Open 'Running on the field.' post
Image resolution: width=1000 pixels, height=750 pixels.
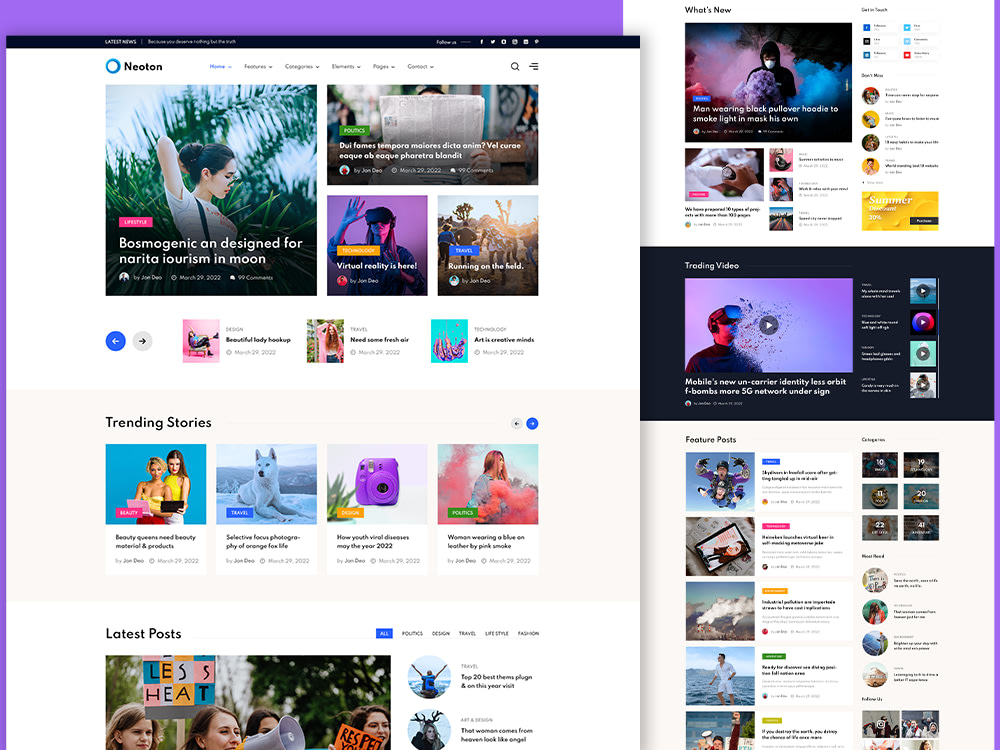coord(486,266)
